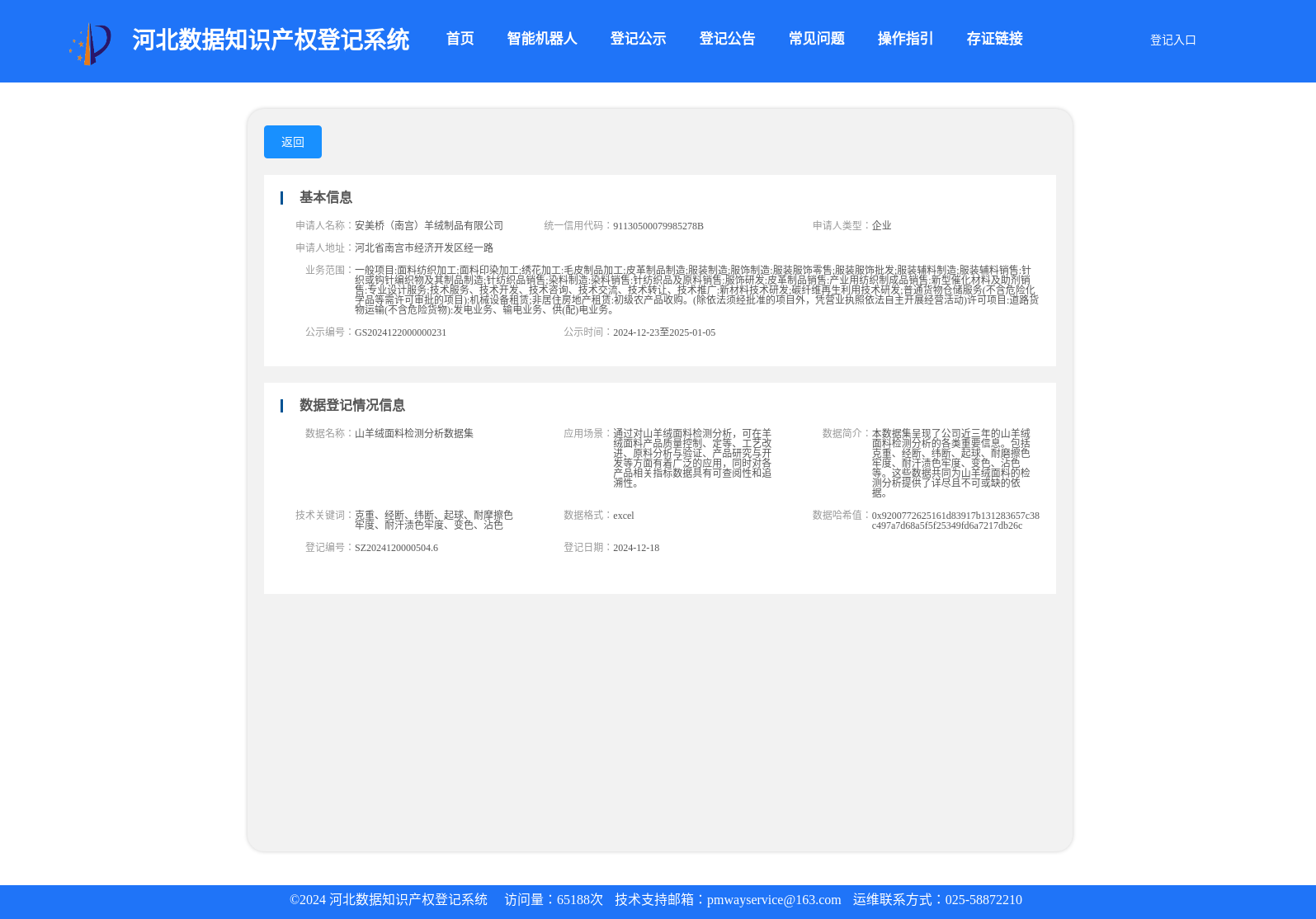Select publicity number GS2024122000000231
The image size is (1316, 919).
click(400, 332)
